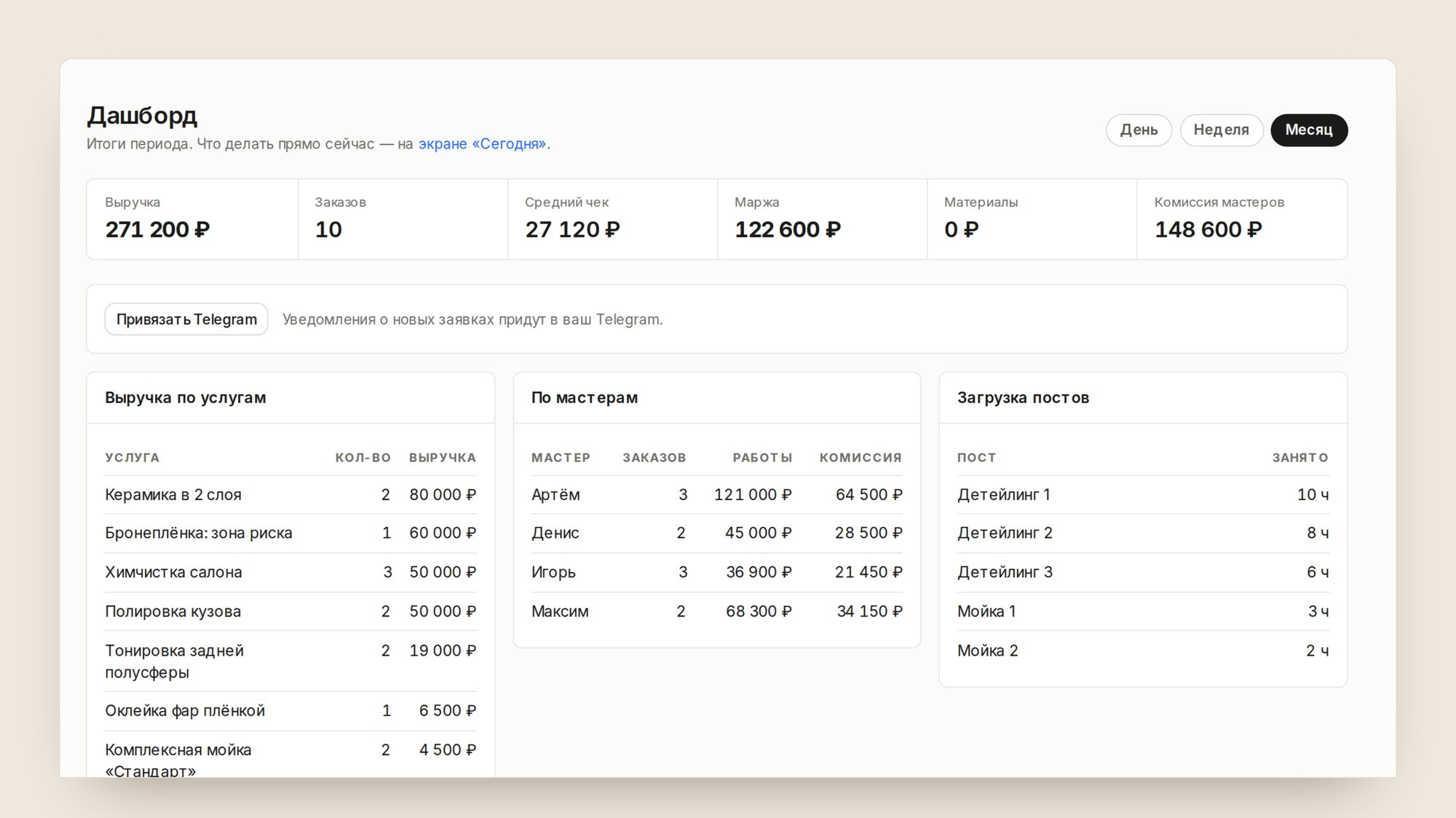Viewport: 1456px width, 818px height.
Task: Click the 6 500 ₽ revenue cell
Action: click(x=447, y=711)
